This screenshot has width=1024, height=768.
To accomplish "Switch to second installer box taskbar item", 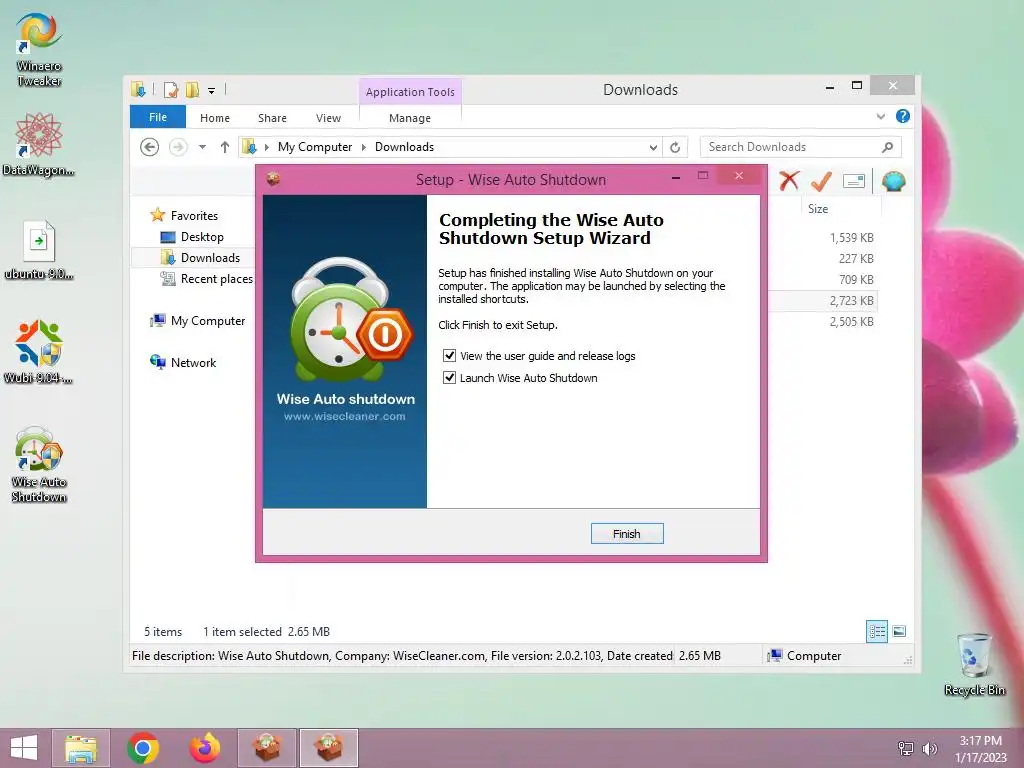I will tap(328, 748).
